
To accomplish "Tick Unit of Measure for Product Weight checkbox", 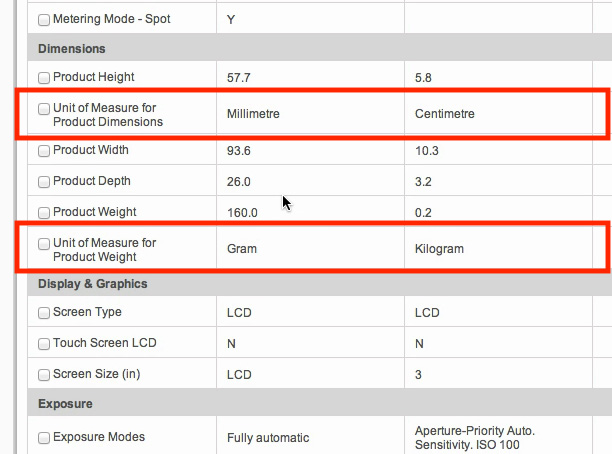I will point(44,243).
